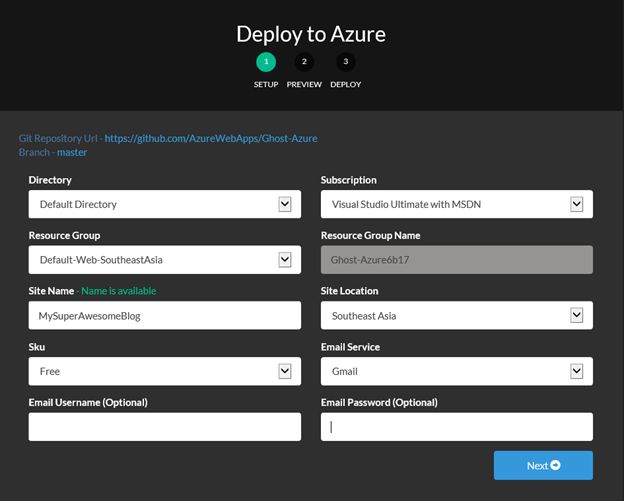624x501 pixels.
Task: Click the Site Name text field
Action: tap(164, 316)
